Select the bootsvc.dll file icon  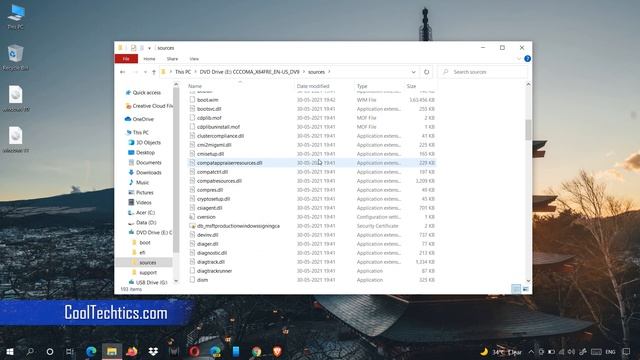[192, 109]
